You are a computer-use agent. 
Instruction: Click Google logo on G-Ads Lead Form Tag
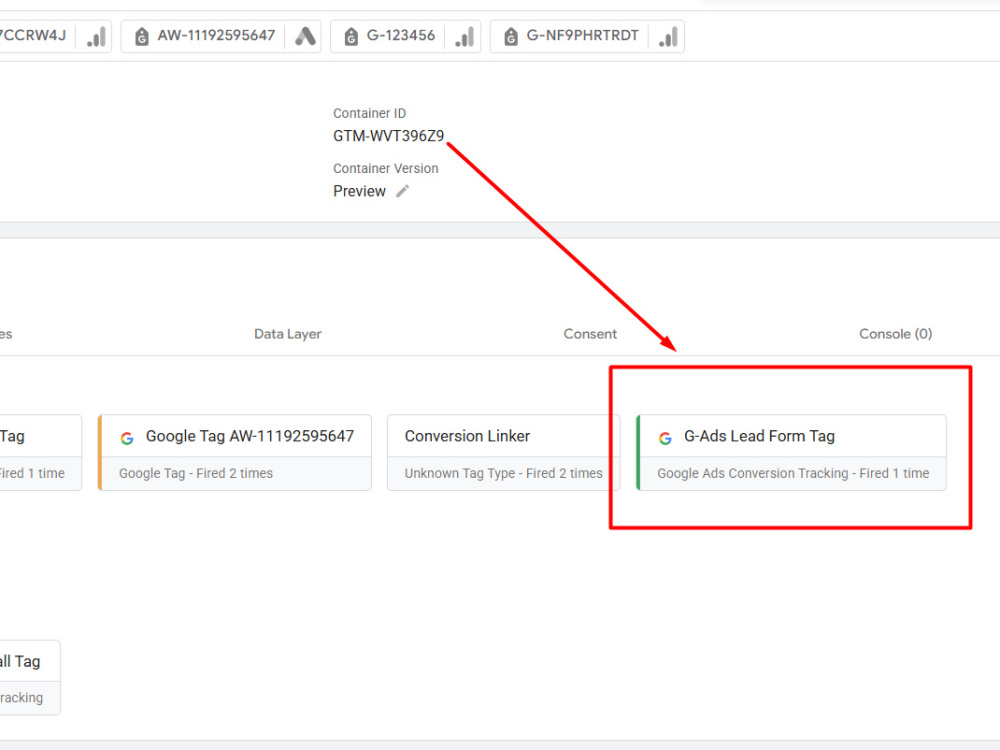(665, 438)
